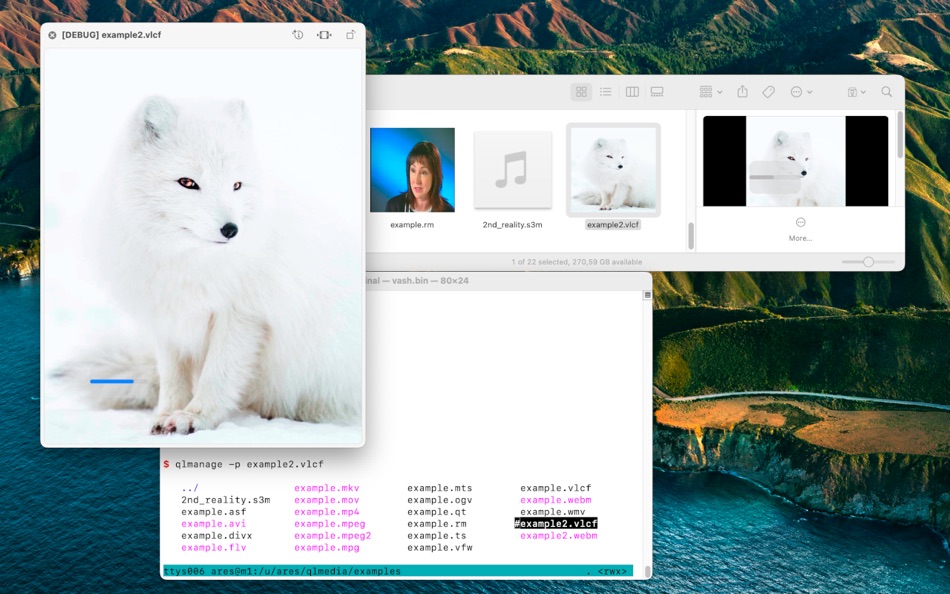This screenshot has height=594, width=950.
Task: Adjust the icon size slider in Finder
Action: (868, 262)
